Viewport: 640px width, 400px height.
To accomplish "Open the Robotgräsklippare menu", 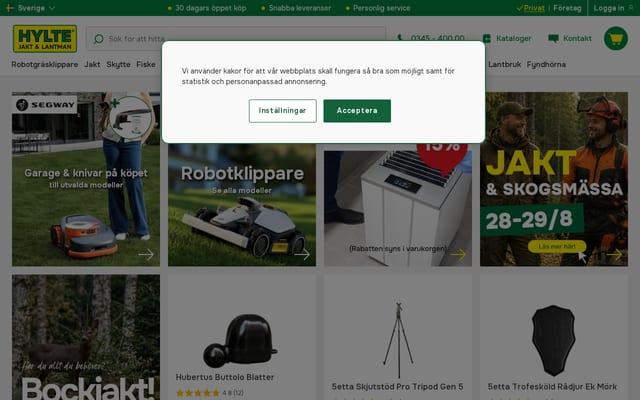I will coord(44,64).
